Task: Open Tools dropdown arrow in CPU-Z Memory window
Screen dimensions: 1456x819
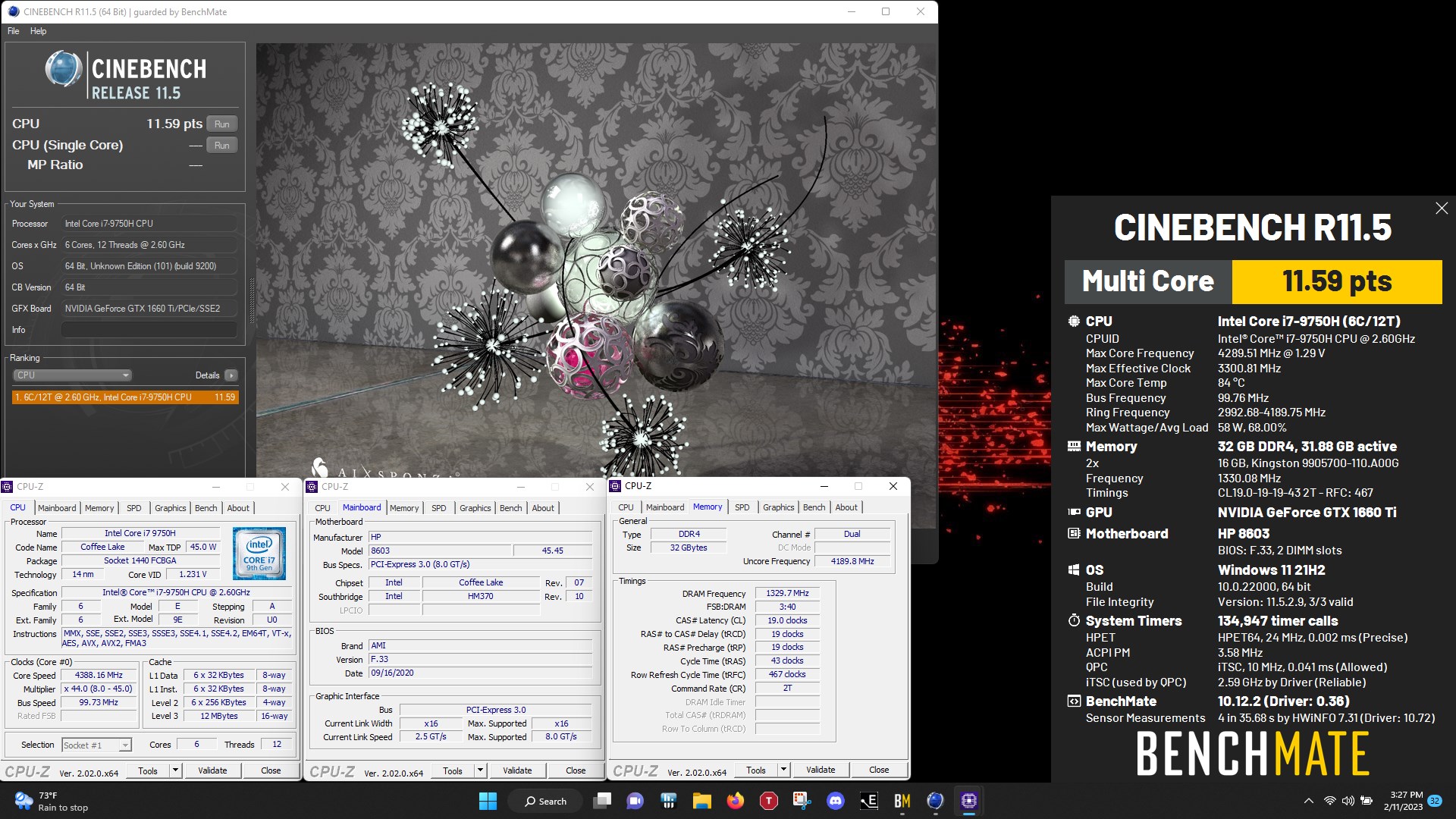Action: (783, 770)
